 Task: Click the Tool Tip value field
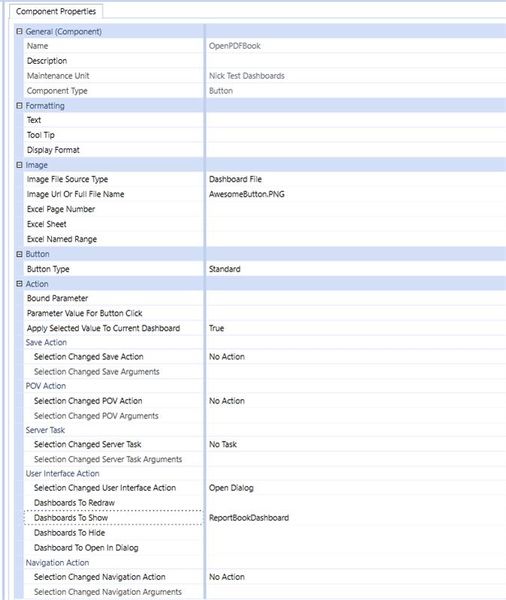coord(356,135)
